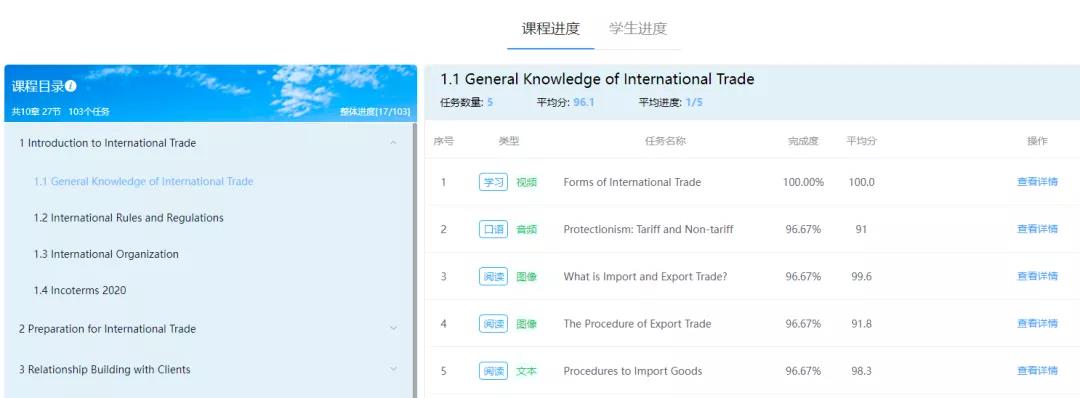Click the 口语 tag on task 2
The image size is (1080, 398).
pyautogui.click(x=493, y=229)
